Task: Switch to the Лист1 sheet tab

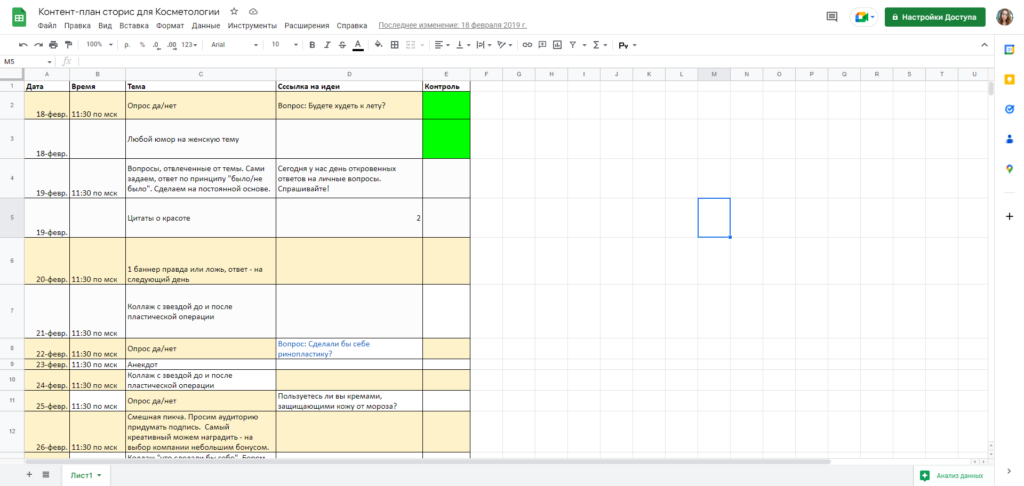Action: [85, 475]
